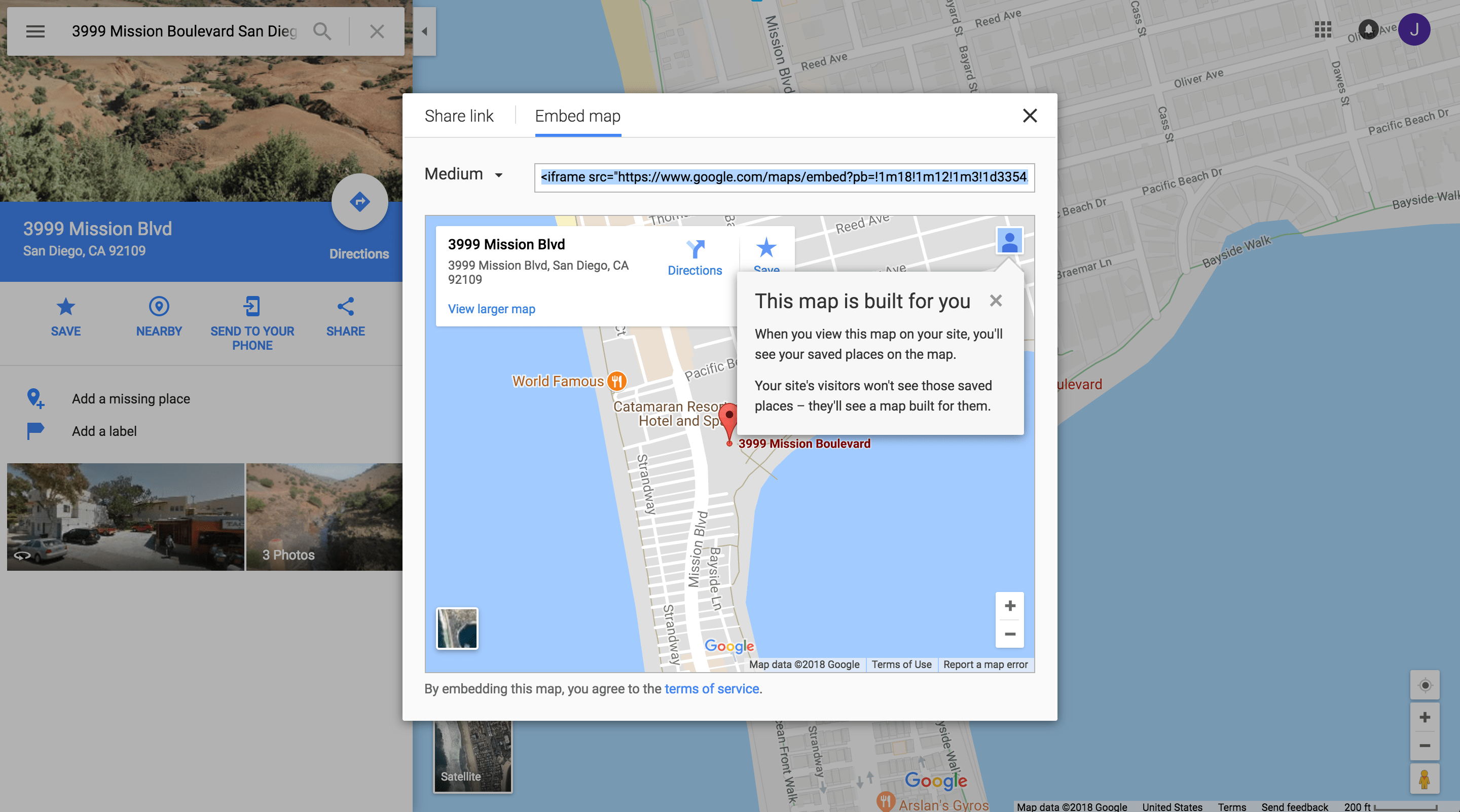This screenshot has width=1460, height=812.
Task: Get directions using the circular Directions icon
Action: tap(359, 201)
